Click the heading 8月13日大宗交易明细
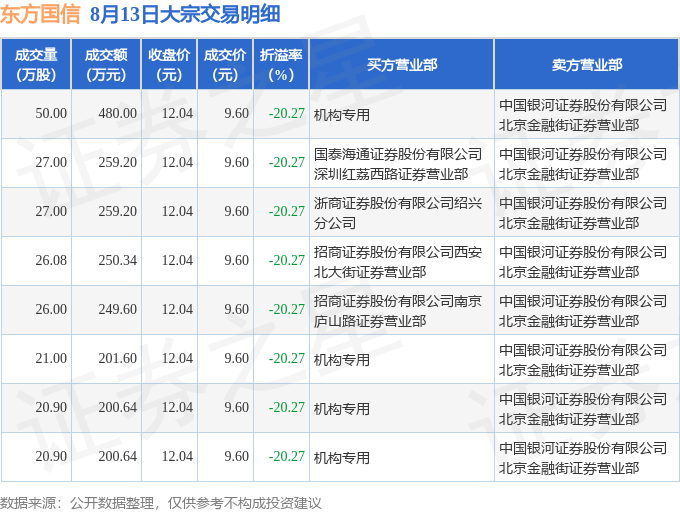Viewport: 680px width, 512px height. pyautogui.click(x=185, y=14)
